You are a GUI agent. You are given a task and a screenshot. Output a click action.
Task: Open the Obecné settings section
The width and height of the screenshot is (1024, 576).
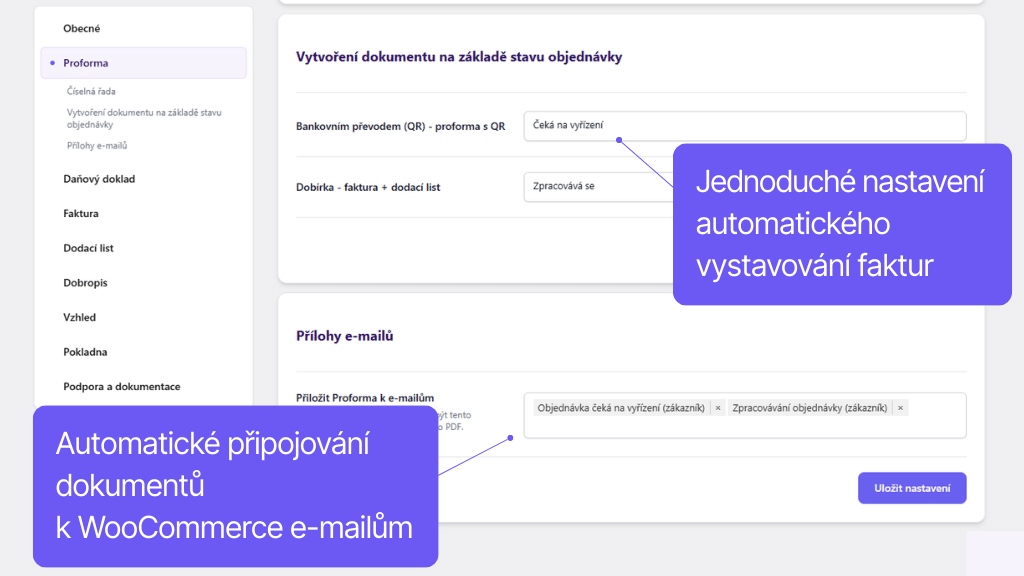[x=82, y=29]
